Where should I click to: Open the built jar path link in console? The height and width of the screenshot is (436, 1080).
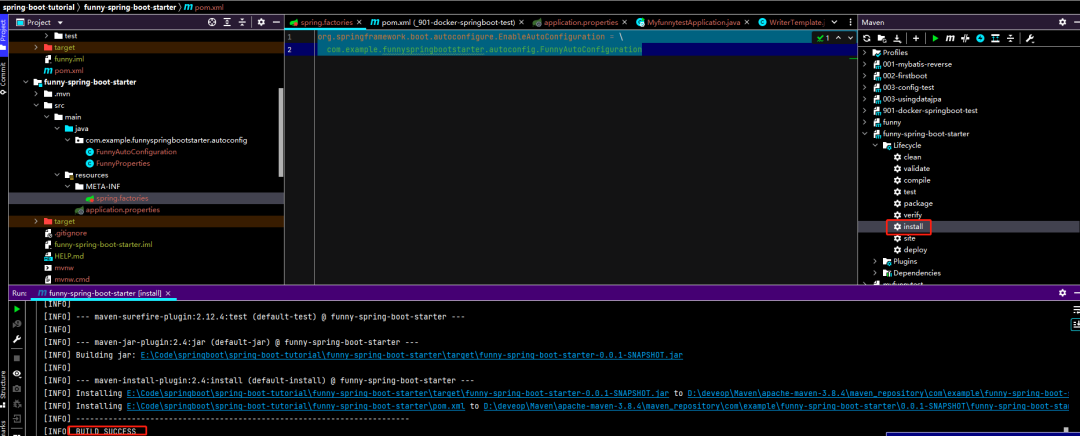pyautogui.click(x=411, y=355)
